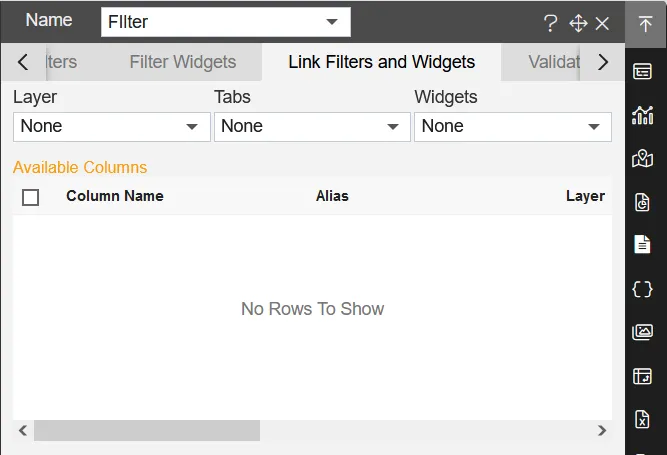Click the move panel crosshair icon
This screenshot has height=455, width=667.
click(x=577, y=24)
